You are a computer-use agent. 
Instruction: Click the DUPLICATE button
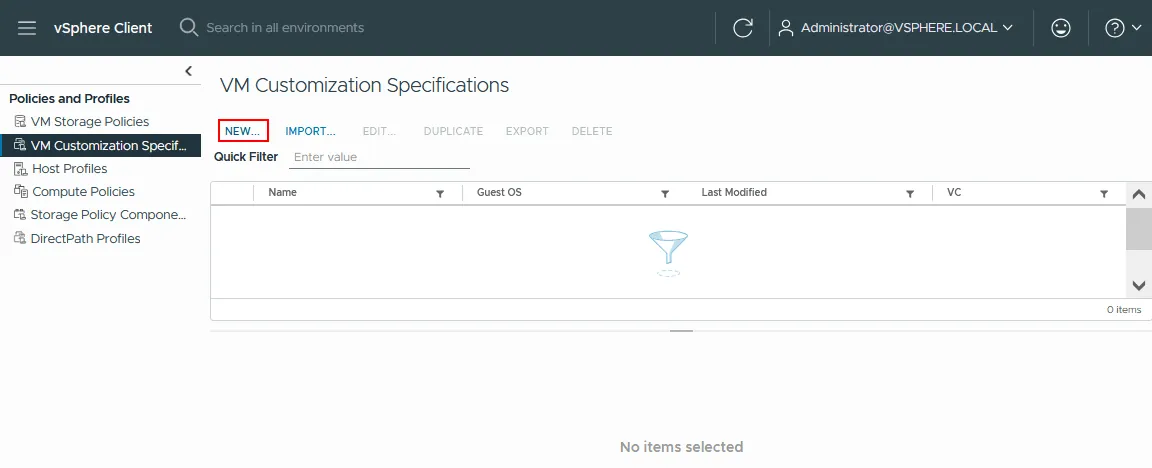tap(453, 131)
